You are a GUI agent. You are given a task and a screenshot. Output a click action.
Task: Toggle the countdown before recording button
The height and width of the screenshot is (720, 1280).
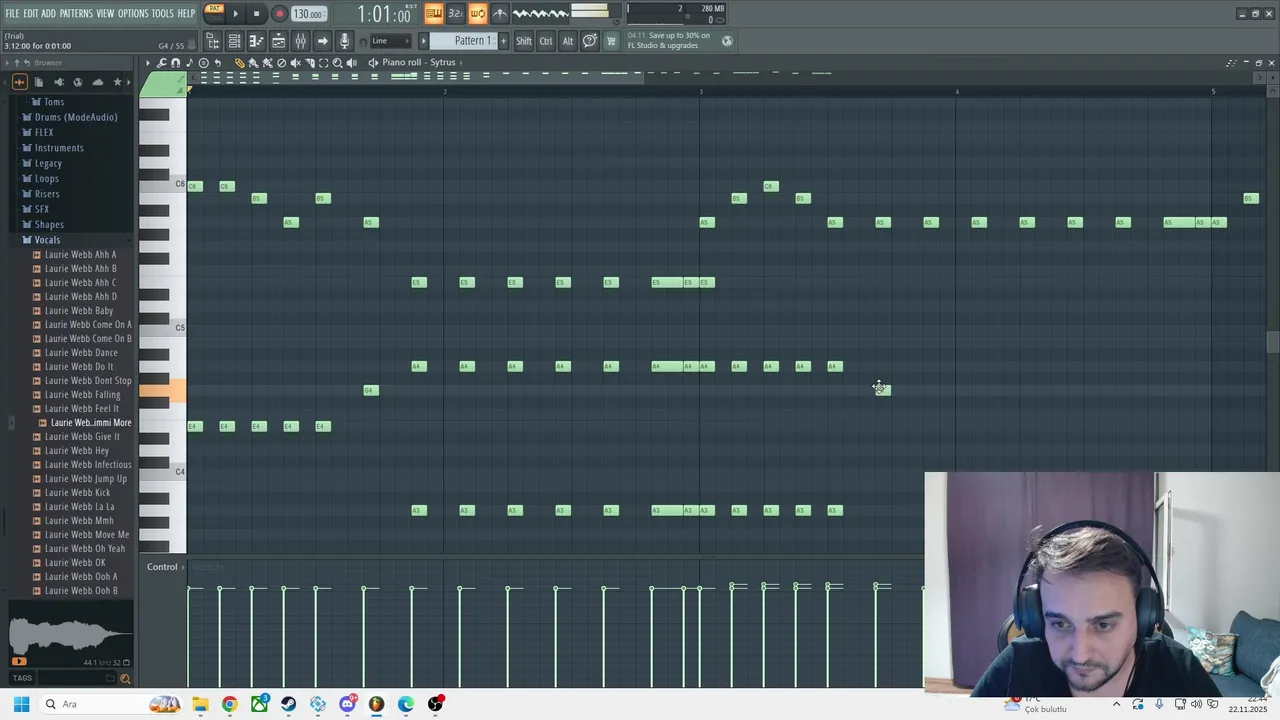coord(455,14)
